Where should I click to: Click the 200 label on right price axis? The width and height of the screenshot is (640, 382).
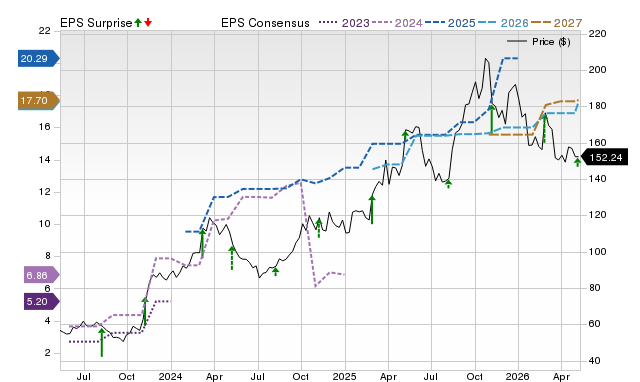click(597, 70)
